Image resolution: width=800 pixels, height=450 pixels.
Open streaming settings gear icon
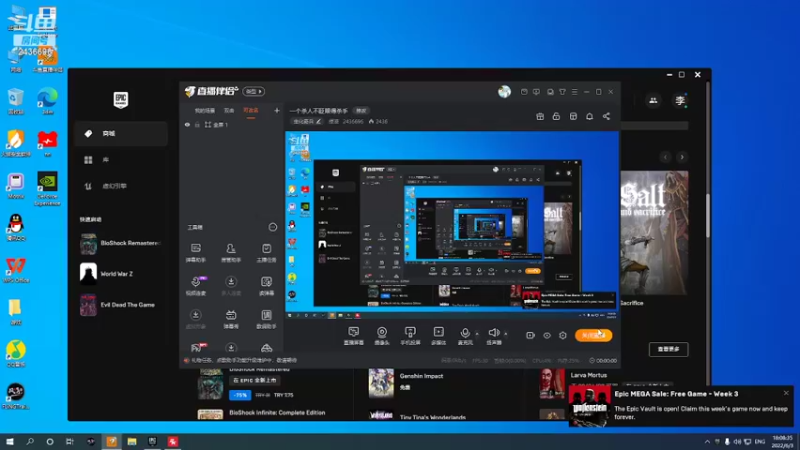[x=563, y=336]
